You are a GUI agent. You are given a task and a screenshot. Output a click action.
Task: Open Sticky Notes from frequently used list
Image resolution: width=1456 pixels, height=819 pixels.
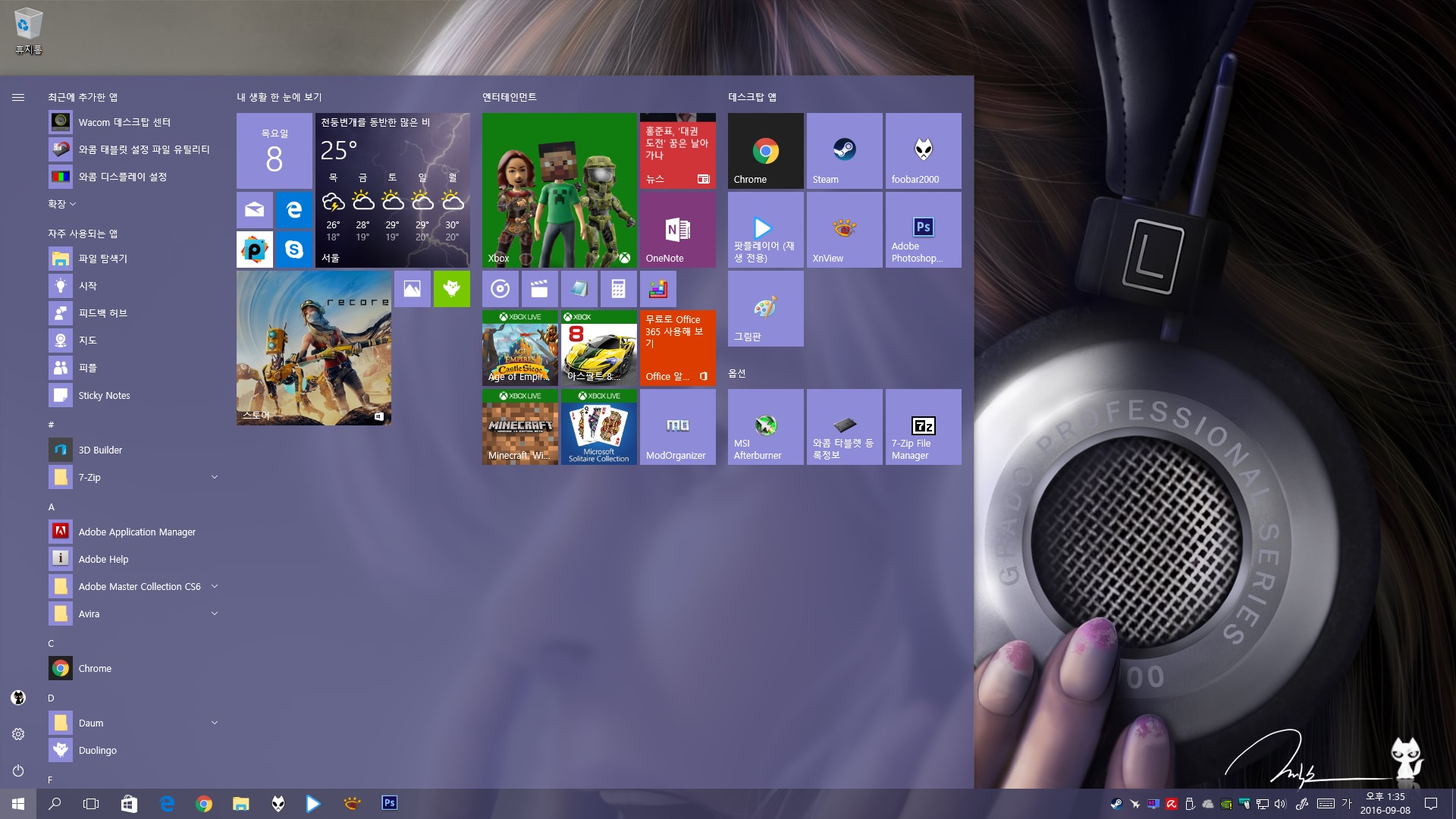pyautogui.click(x=104, y=395)
